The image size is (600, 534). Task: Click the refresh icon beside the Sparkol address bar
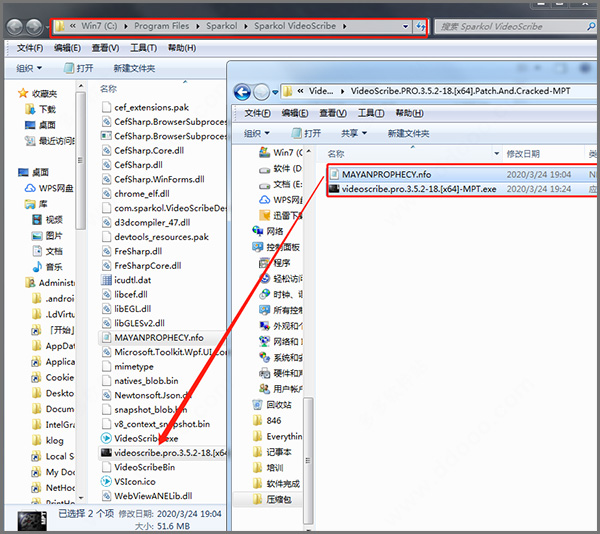[421, 26]
